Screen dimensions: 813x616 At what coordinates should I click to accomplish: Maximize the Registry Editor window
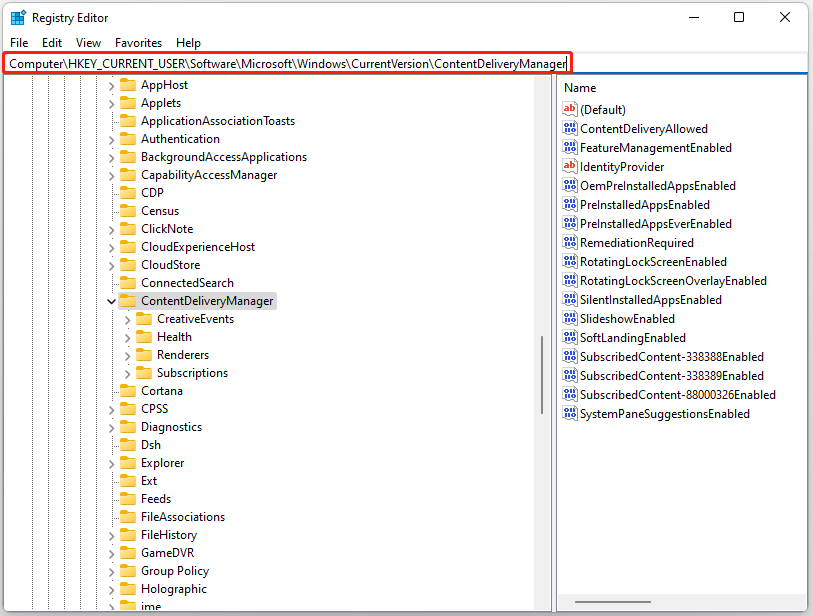[x=739, y=17]
